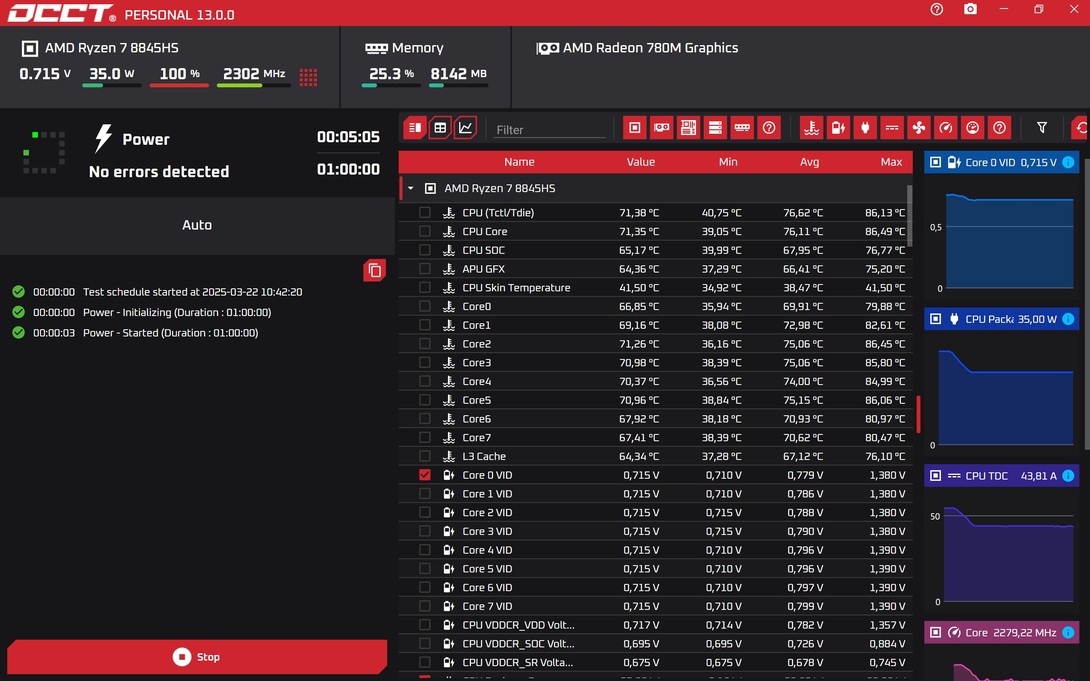Filter by frequency gauge sensor icon

(x=945, y=128)
